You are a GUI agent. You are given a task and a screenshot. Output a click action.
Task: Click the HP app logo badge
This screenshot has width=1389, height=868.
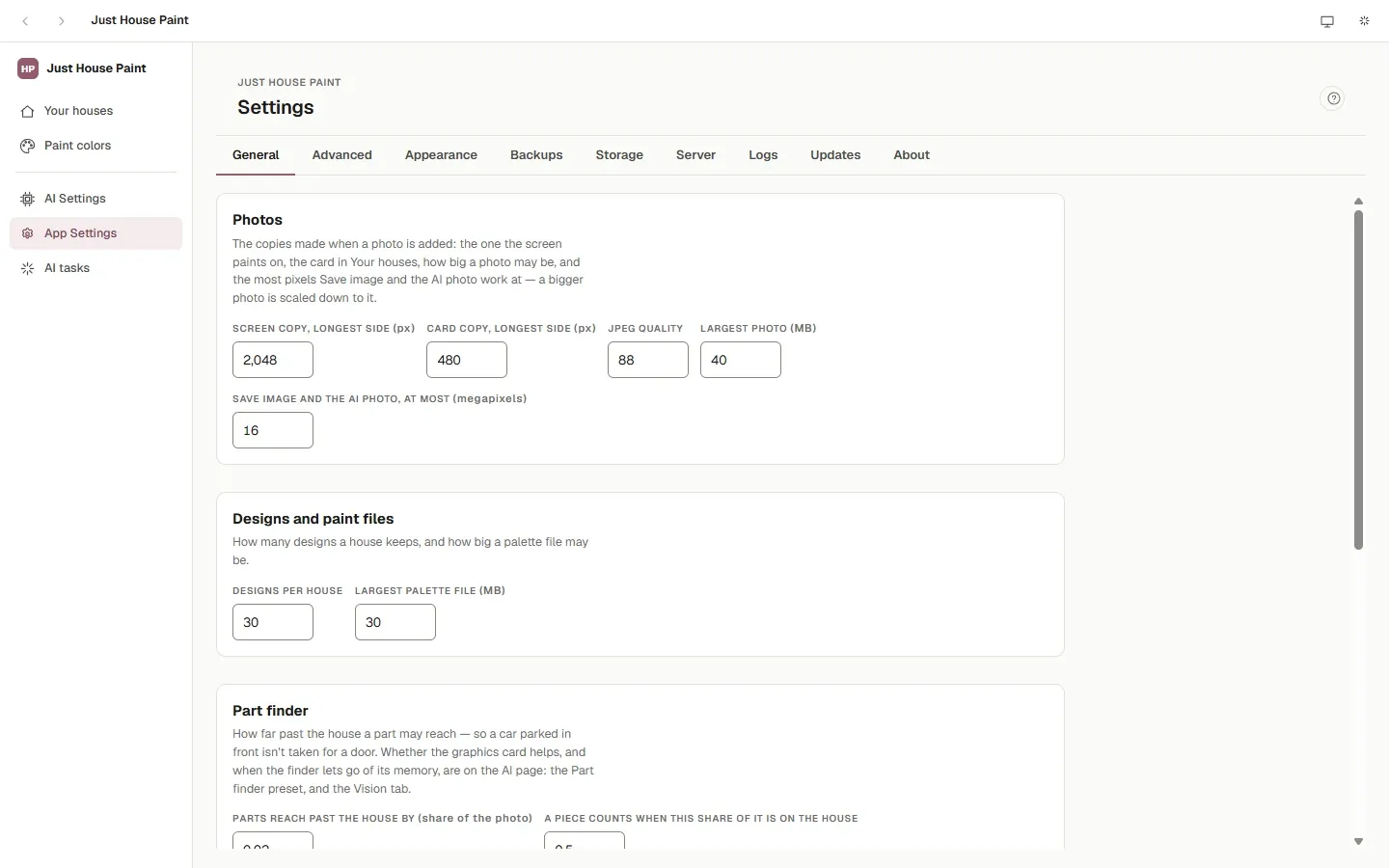[x=28, y=68]
